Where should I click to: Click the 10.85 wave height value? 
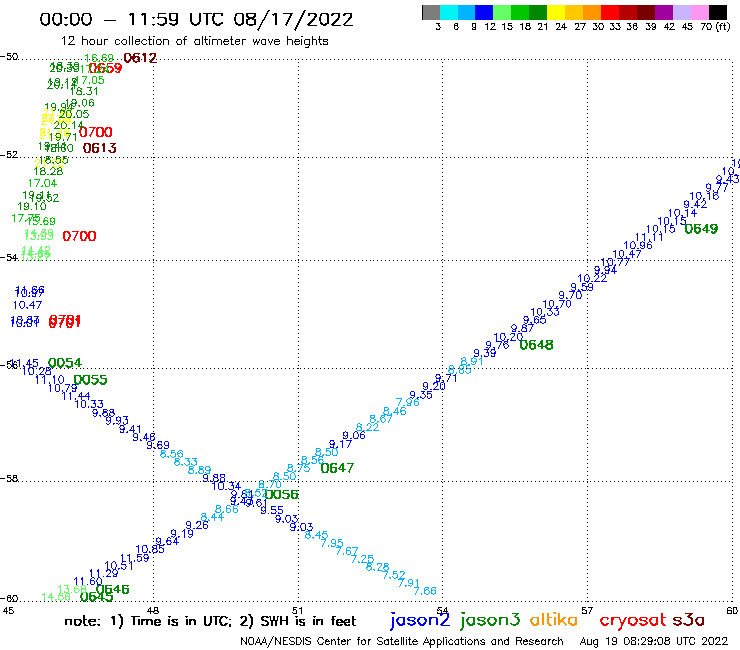150,549
